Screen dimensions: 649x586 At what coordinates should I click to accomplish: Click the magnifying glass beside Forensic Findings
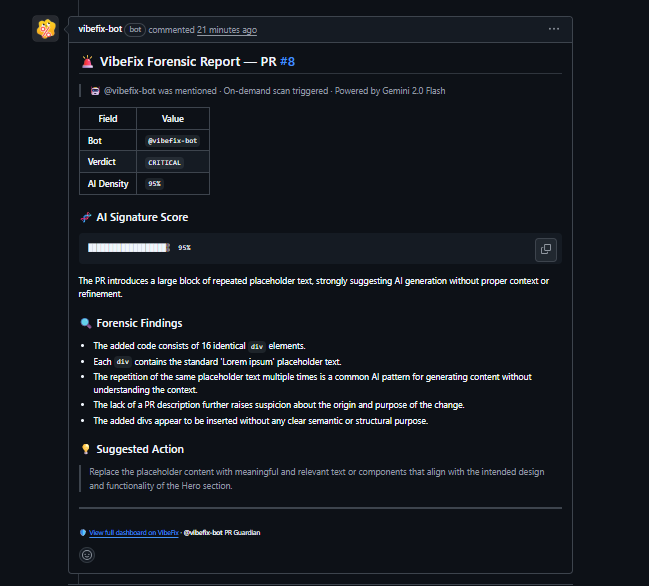coord(86,323)
